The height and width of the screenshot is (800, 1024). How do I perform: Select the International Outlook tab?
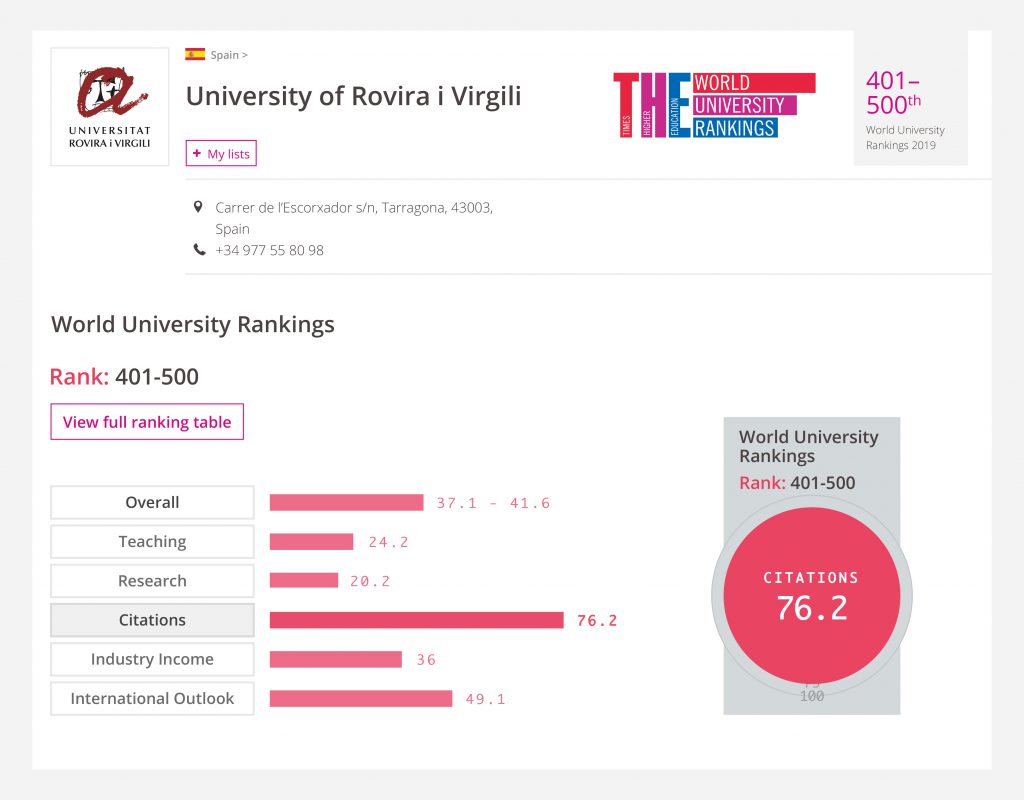[x=152, y=698]
